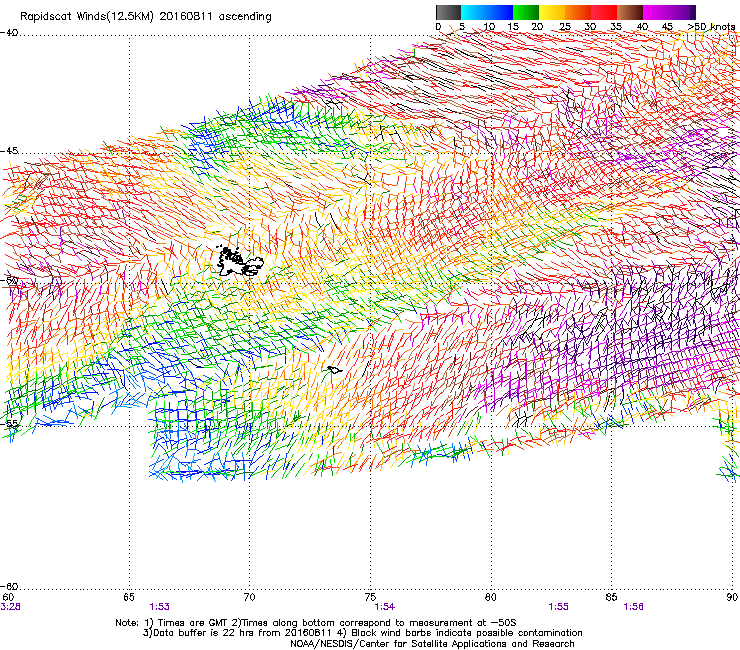Click the NOAA/NESDIS Center for Satellite Applications credit

click(432, 644)
